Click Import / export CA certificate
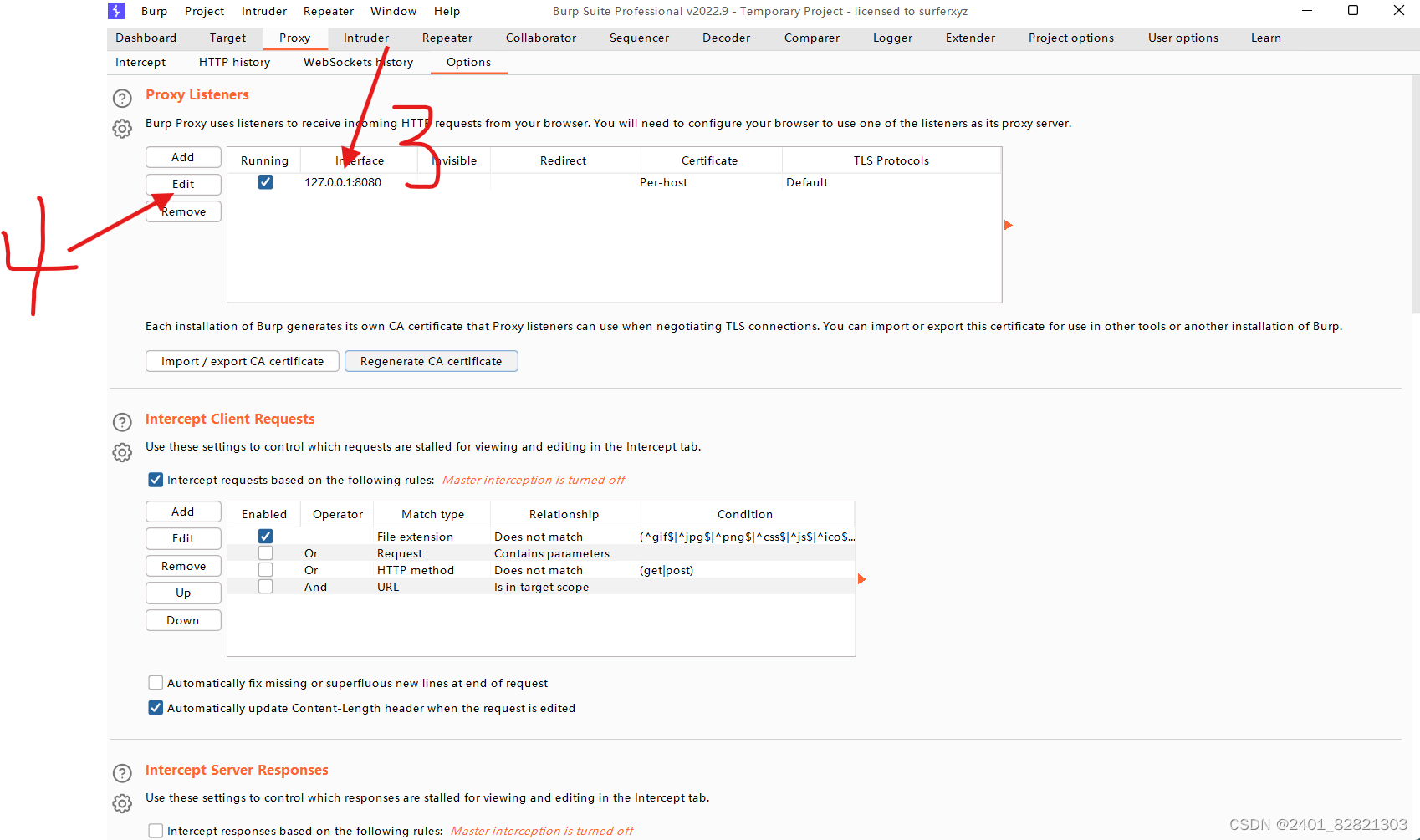 (x=243, y=361)
